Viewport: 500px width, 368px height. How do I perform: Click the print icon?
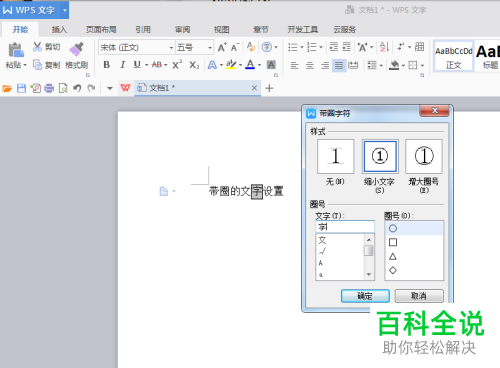click(x=49, y=88)
